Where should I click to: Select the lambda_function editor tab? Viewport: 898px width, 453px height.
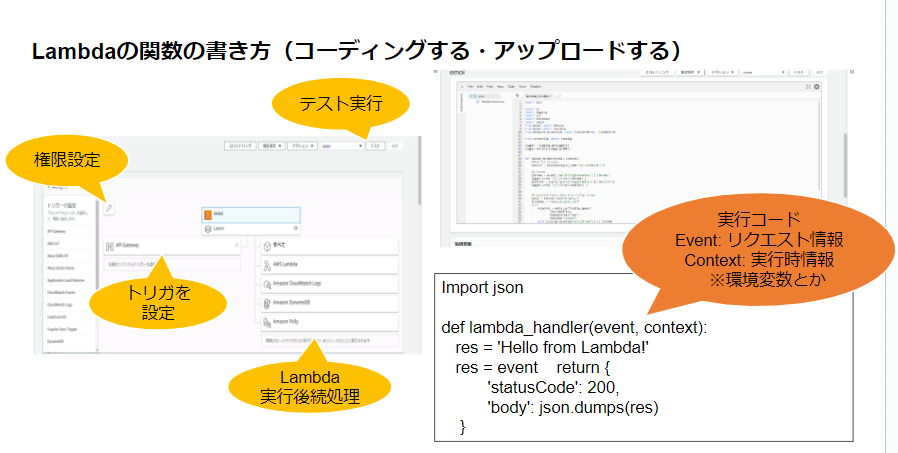click(x=538, y=96)
